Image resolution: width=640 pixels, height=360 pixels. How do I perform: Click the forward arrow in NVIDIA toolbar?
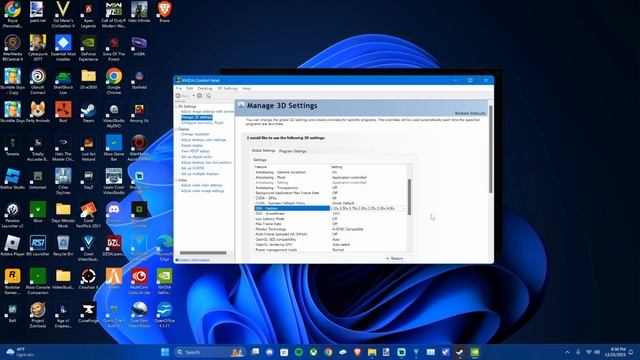pos(199,96)
